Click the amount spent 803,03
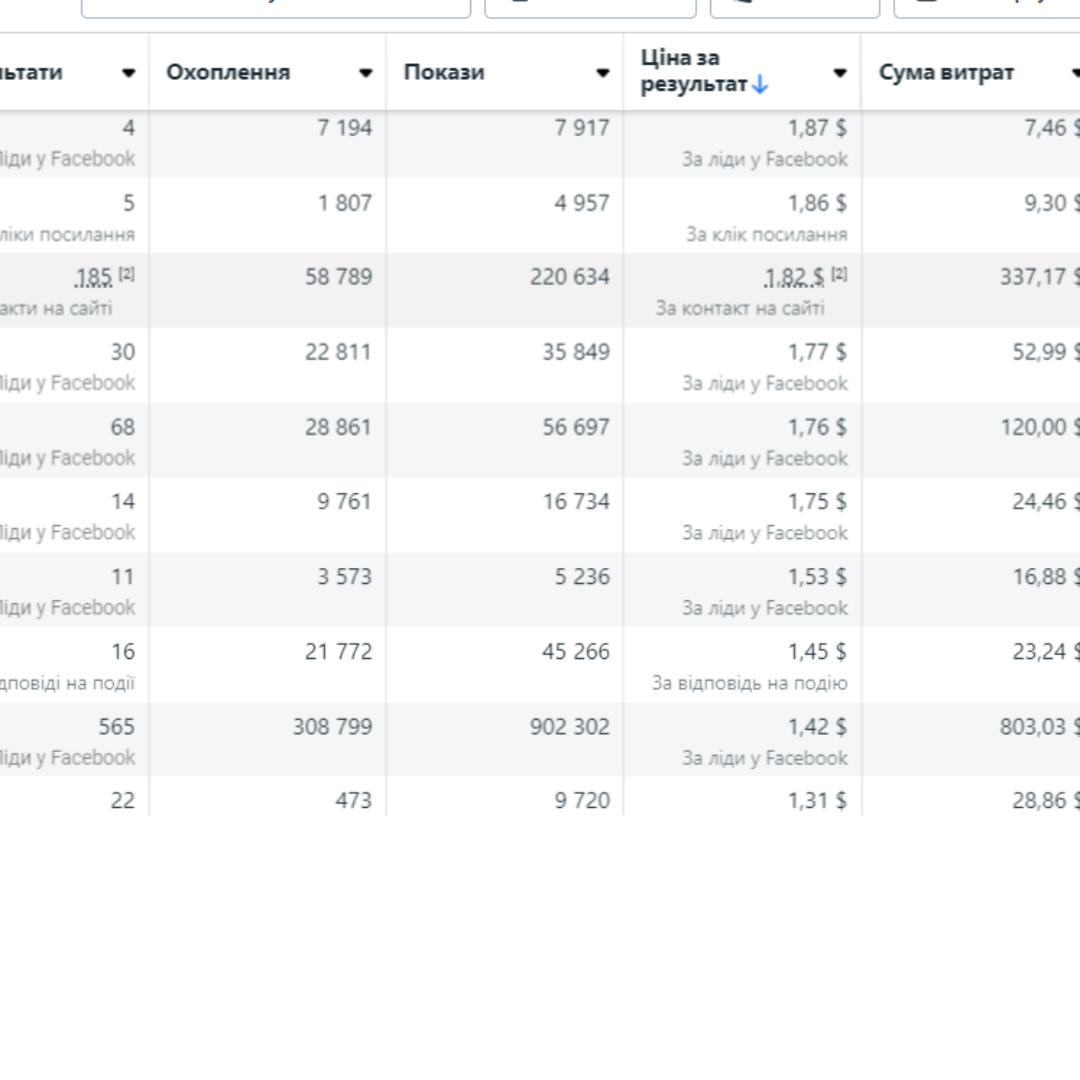 (x=1039, y=727)
